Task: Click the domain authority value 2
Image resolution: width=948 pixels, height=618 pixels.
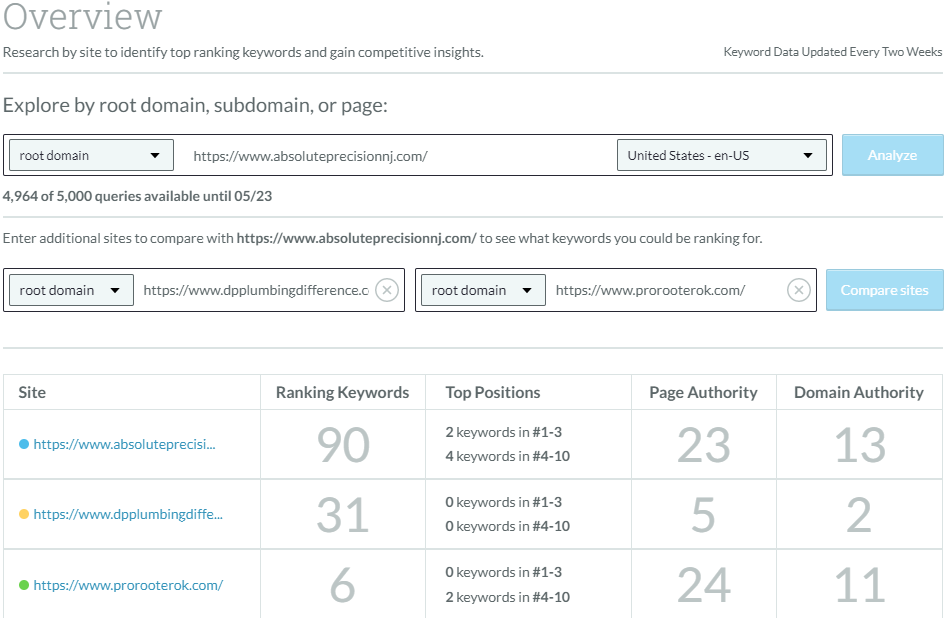Action: 859,515
